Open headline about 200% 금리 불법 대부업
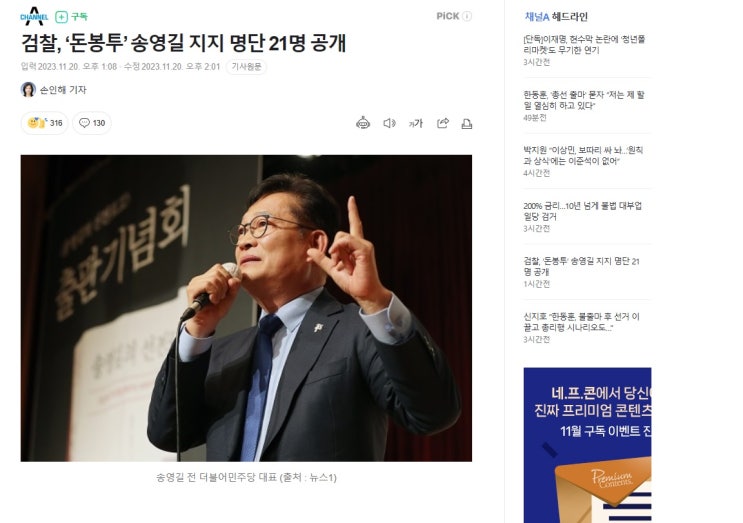The width and height of the screenshot is (743, 523). [x=582, y=211]
